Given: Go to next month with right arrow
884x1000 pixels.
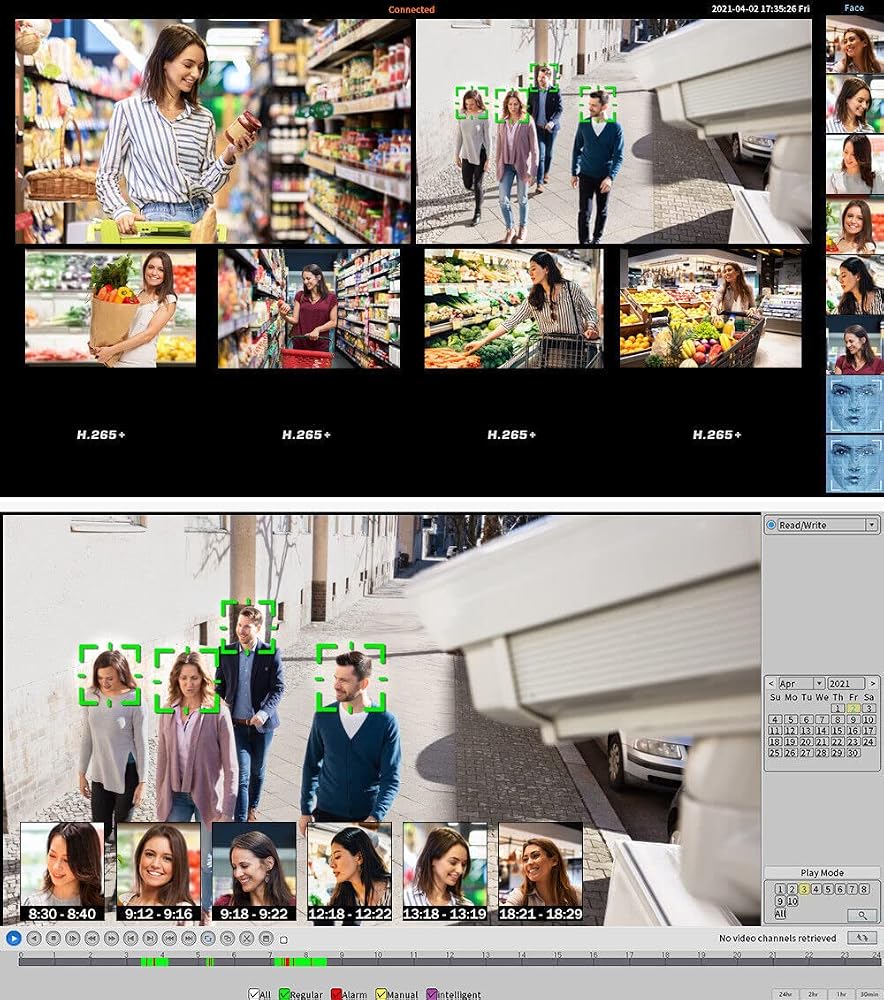Looking at the screenshot, I should 873,683.
